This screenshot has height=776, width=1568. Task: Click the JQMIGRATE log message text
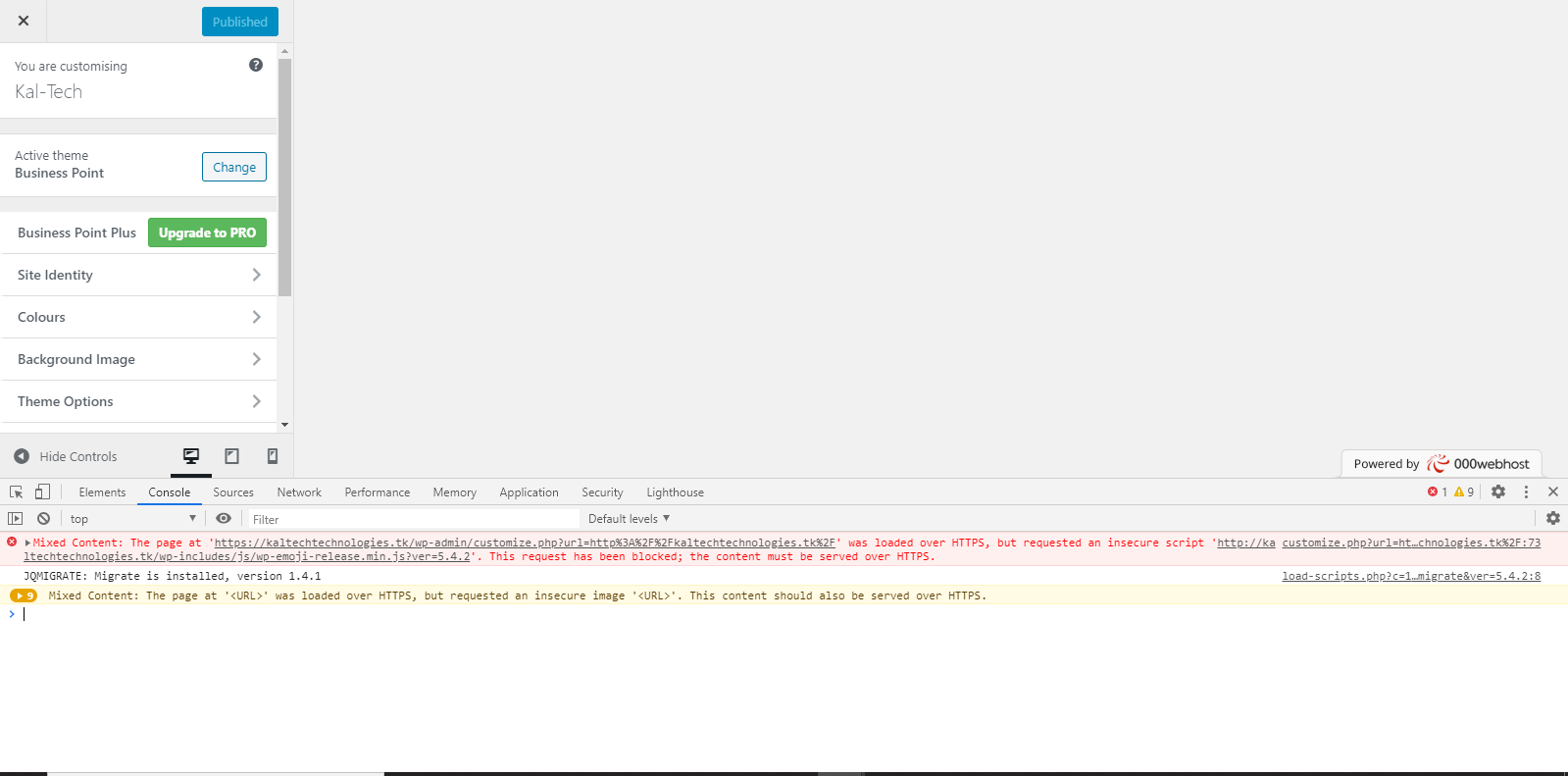pyautogui.click(x=173, y=576)
